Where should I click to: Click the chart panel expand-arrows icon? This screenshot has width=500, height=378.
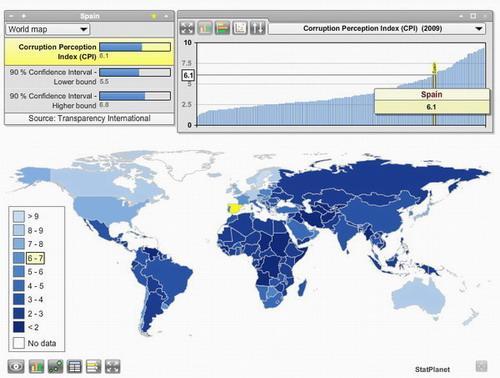(x=187, y=28)
